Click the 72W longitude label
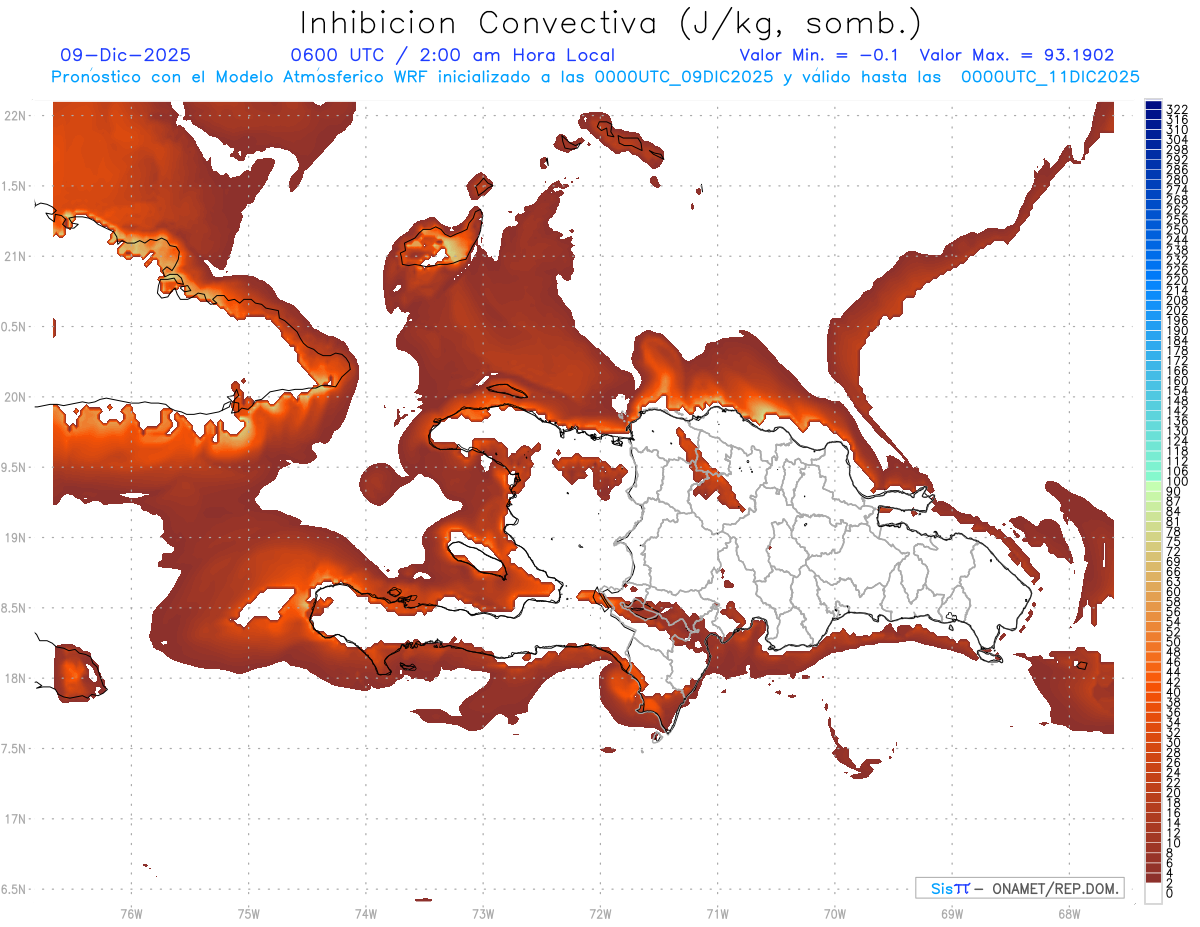Screen dimensions: 1200x927 600,913
